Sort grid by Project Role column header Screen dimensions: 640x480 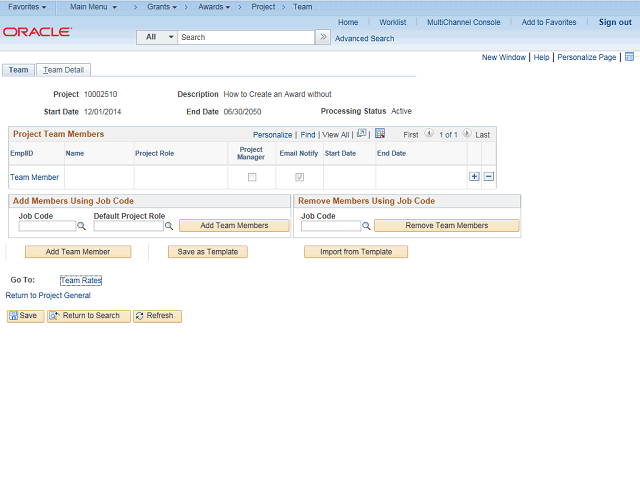tap(154, 153)
